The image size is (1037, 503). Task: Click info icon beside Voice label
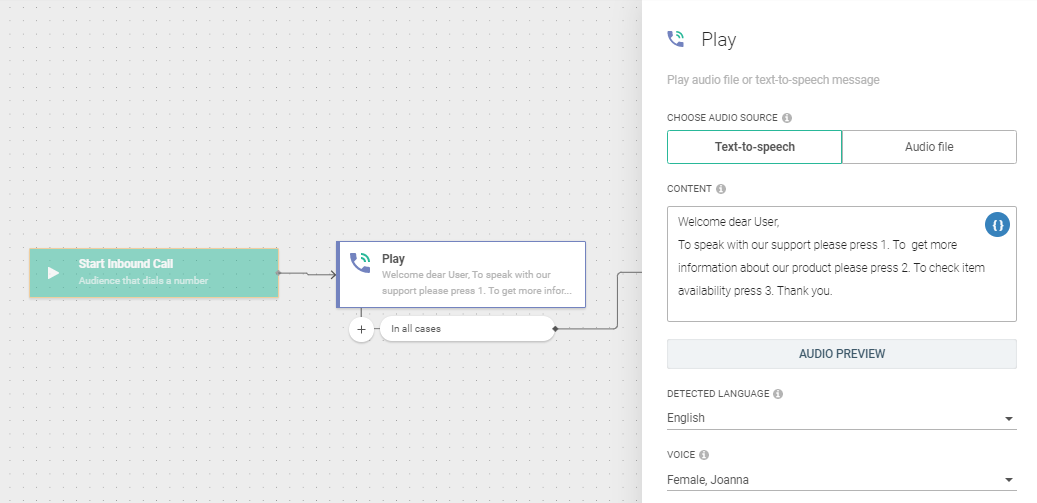(x=704, y=455)
